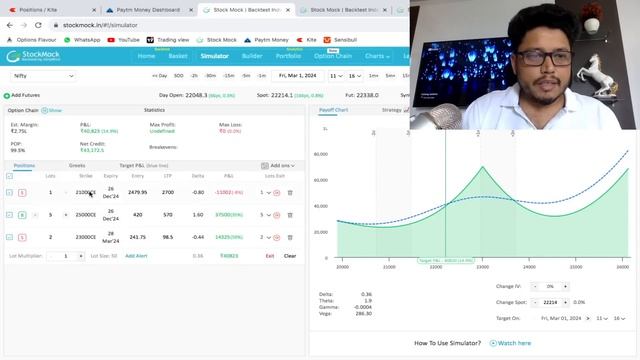Open lots exit dropdown on 25000CE row
Viewport: 640px width, 360px height.
265,215
